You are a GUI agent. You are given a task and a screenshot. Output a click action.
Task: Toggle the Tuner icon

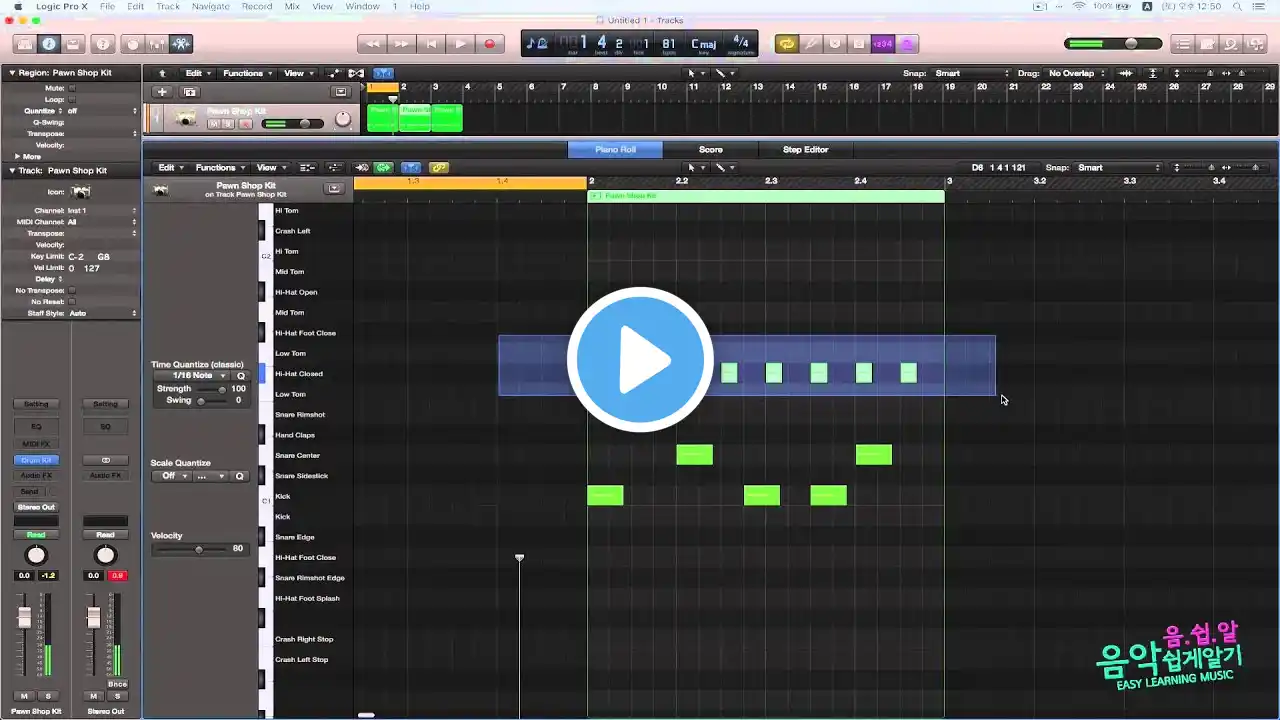click(811, 44)
